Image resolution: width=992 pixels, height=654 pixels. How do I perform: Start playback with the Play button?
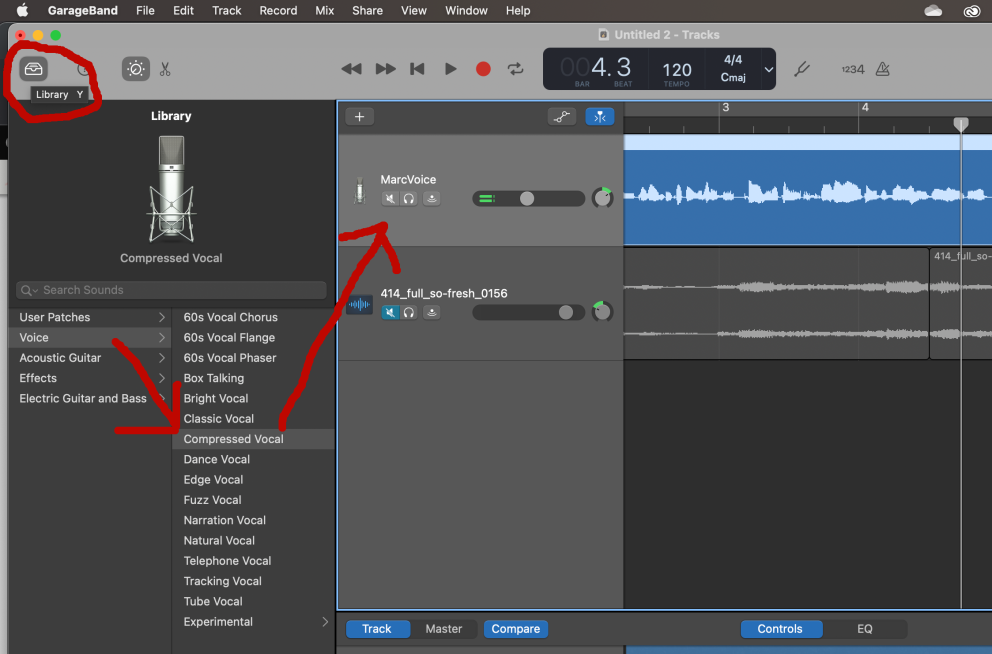(x=450, y=69)
